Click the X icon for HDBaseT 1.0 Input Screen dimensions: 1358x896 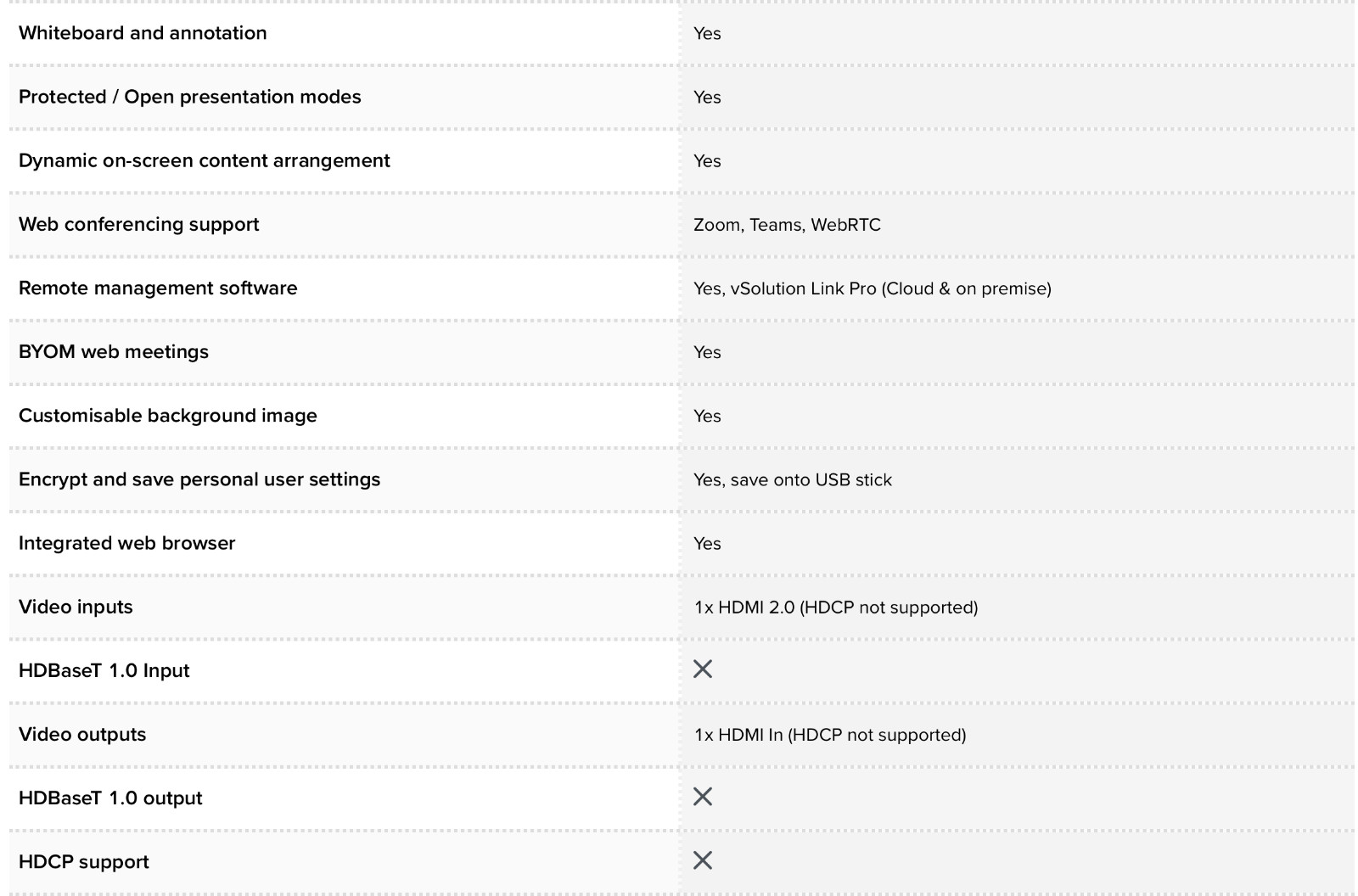[703, 669]
